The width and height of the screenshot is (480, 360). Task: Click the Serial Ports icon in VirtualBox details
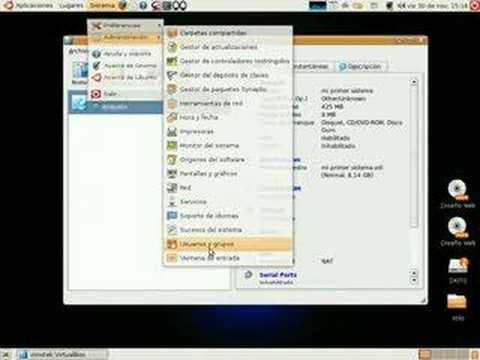tap(248, 275)
